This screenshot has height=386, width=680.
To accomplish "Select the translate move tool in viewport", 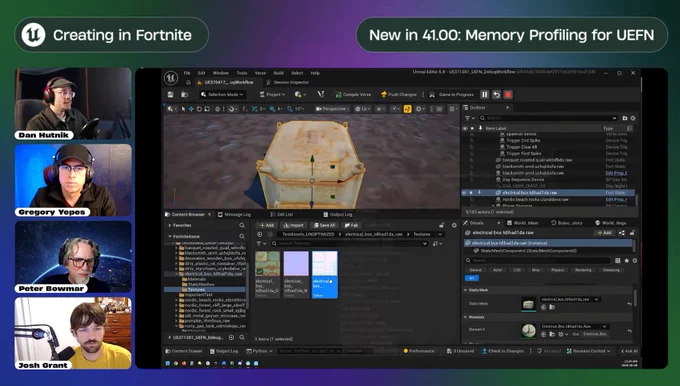I will 191,109.
